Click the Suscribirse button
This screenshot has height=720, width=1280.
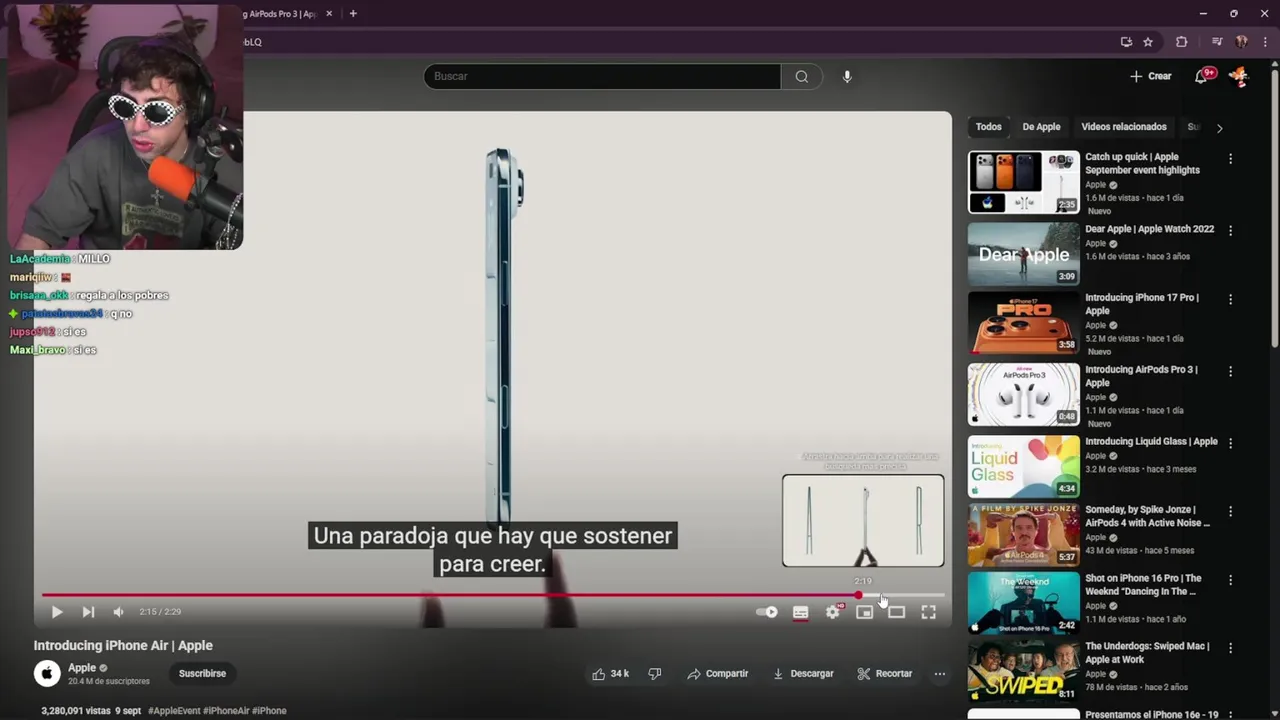[202, 674]
